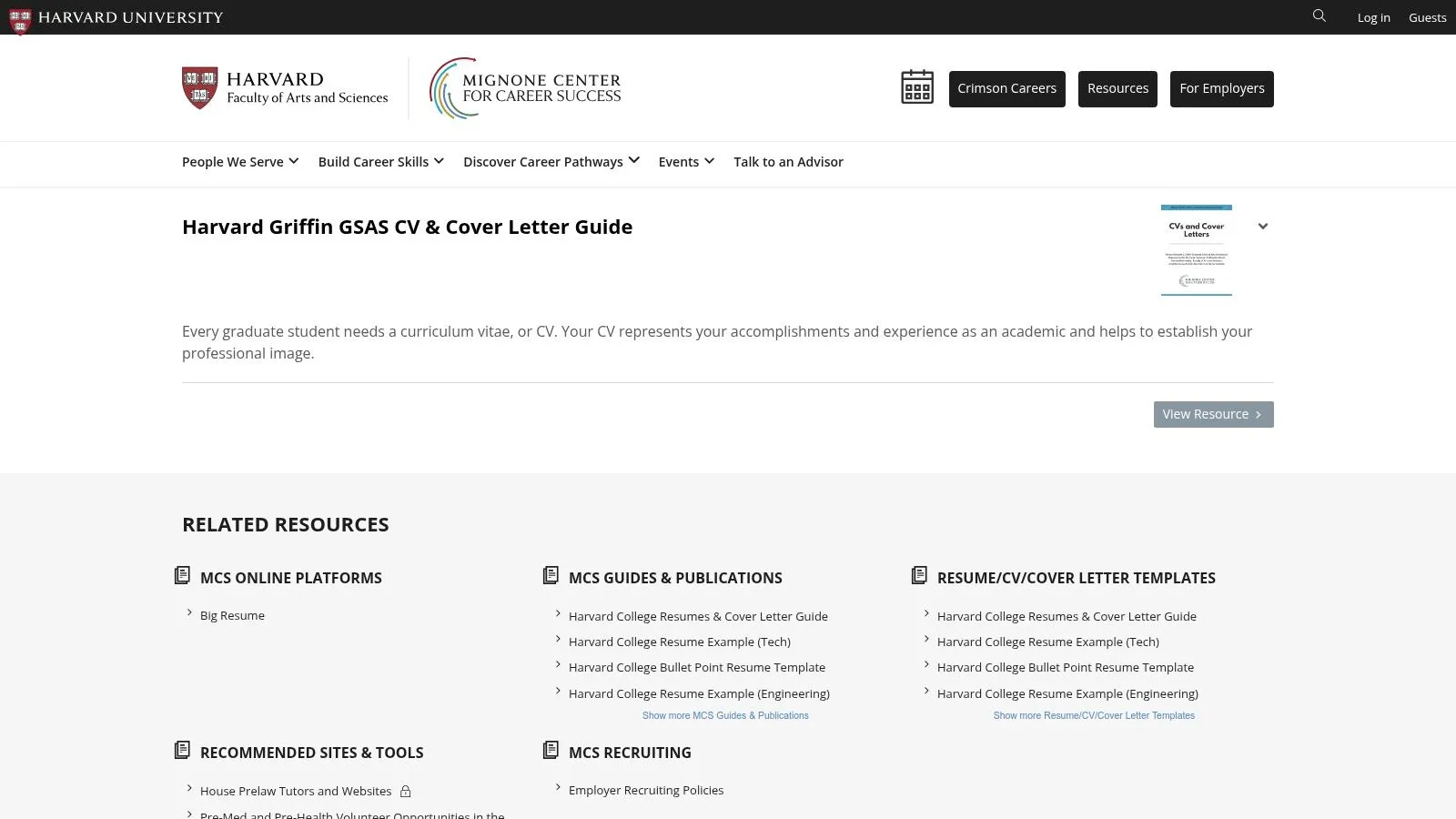Click the lock icon next to House Prelaw Tutors
This screenshot has height=819, width=1456.
(405, 791)
